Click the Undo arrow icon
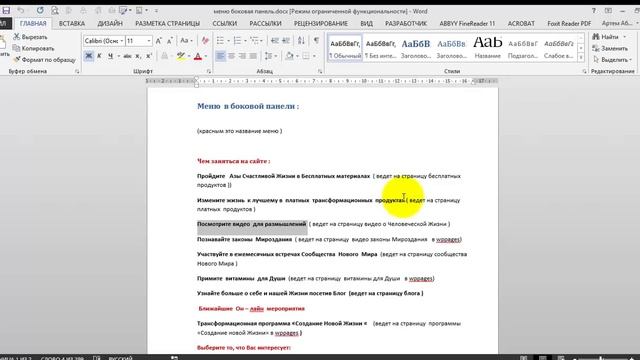 click(20, 11)
